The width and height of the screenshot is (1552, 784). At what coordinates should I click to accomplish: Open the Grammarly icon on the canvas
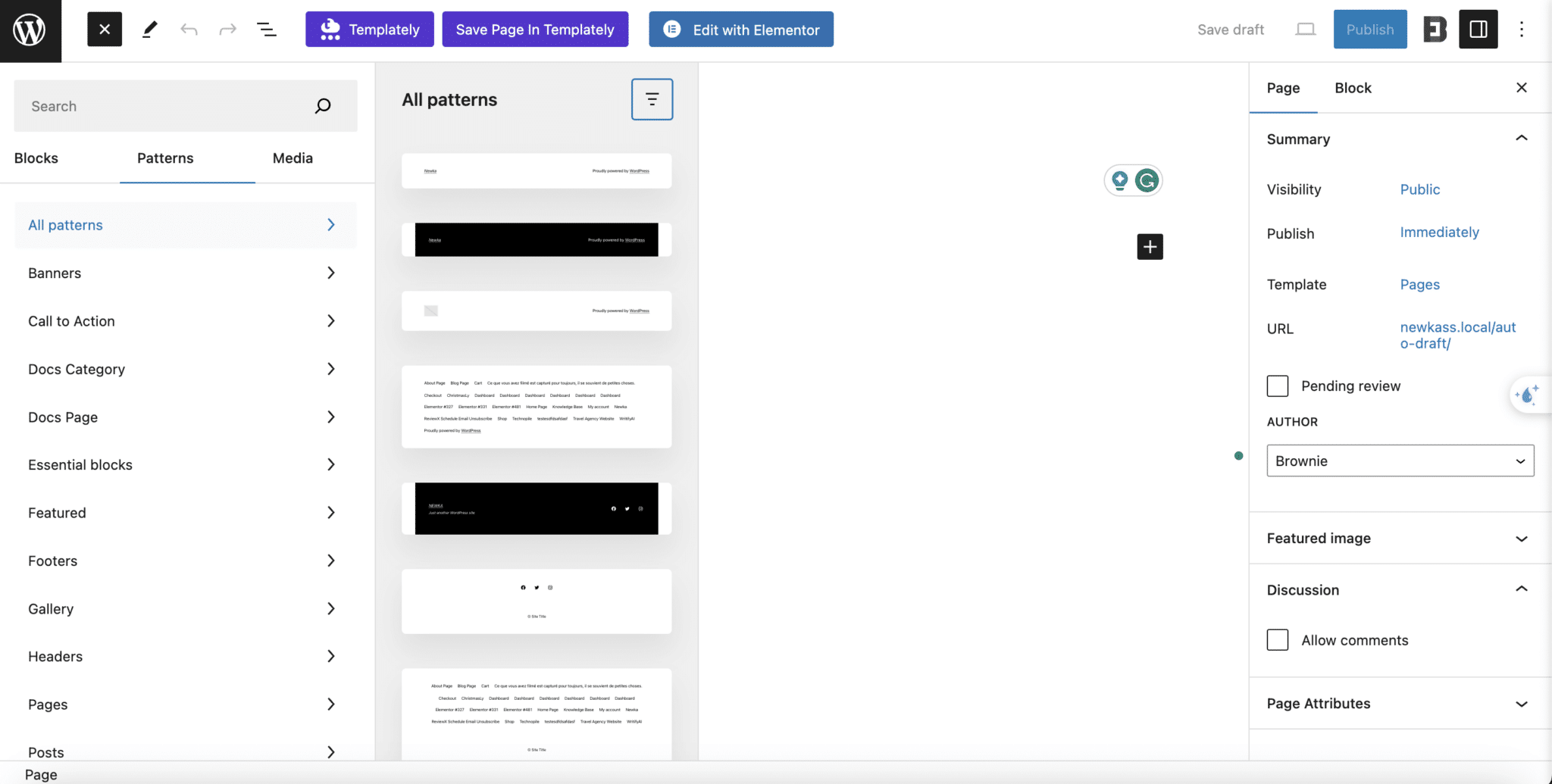[x=1147, y=181]
